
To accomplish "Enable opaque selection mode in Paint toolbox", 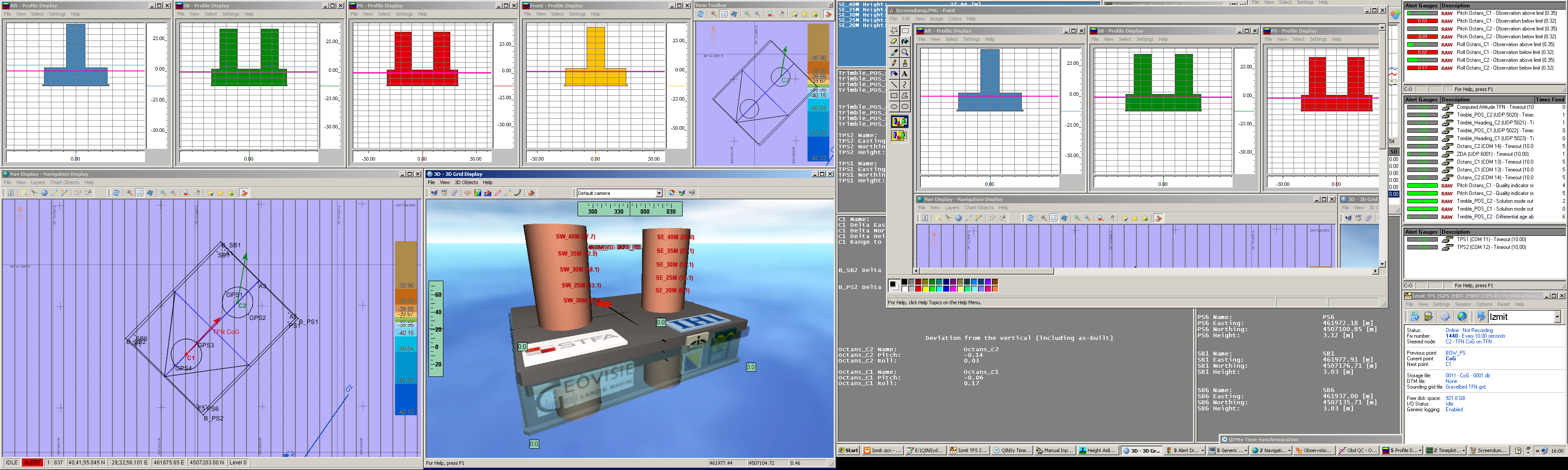I will pyautogui.click(x=899, y=121).
